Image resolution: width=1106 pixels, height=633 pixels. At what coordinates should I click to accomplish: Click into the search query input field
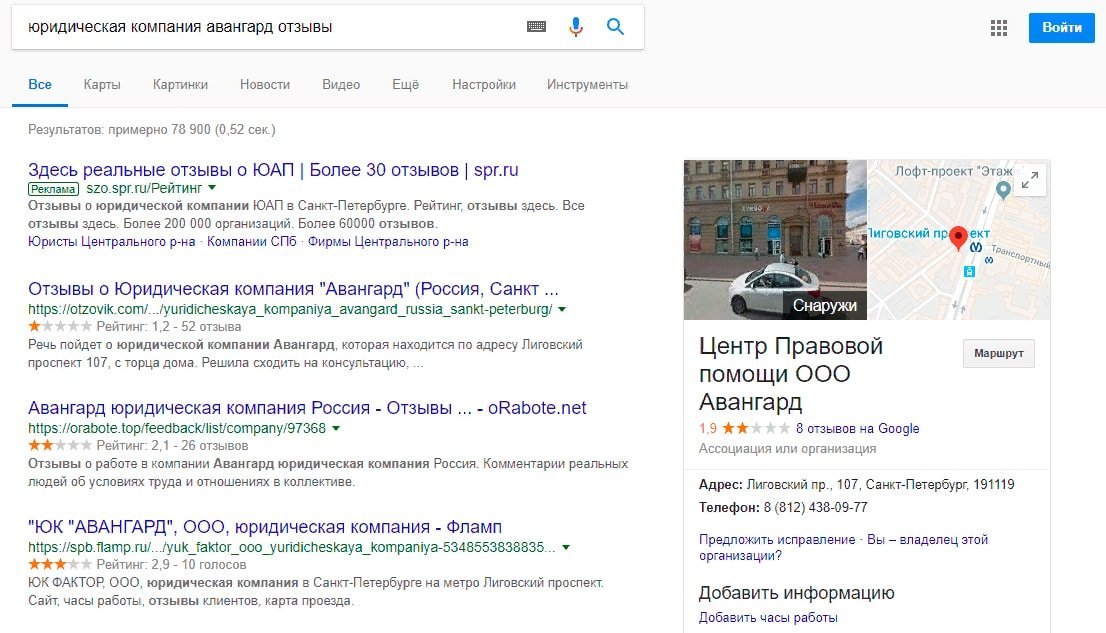tap(268, 27)
